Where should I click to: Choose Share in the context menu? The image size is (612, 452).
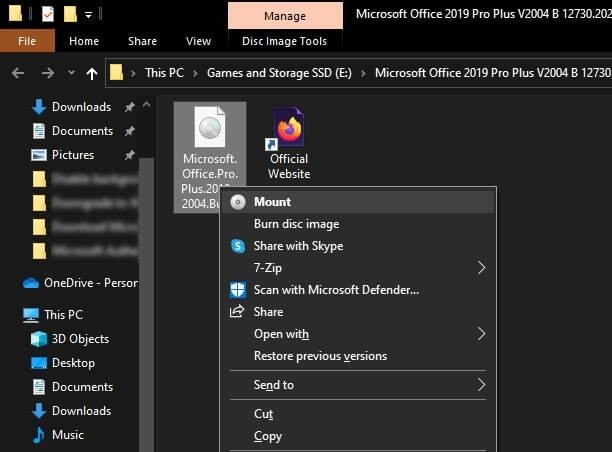click(358, 312)
